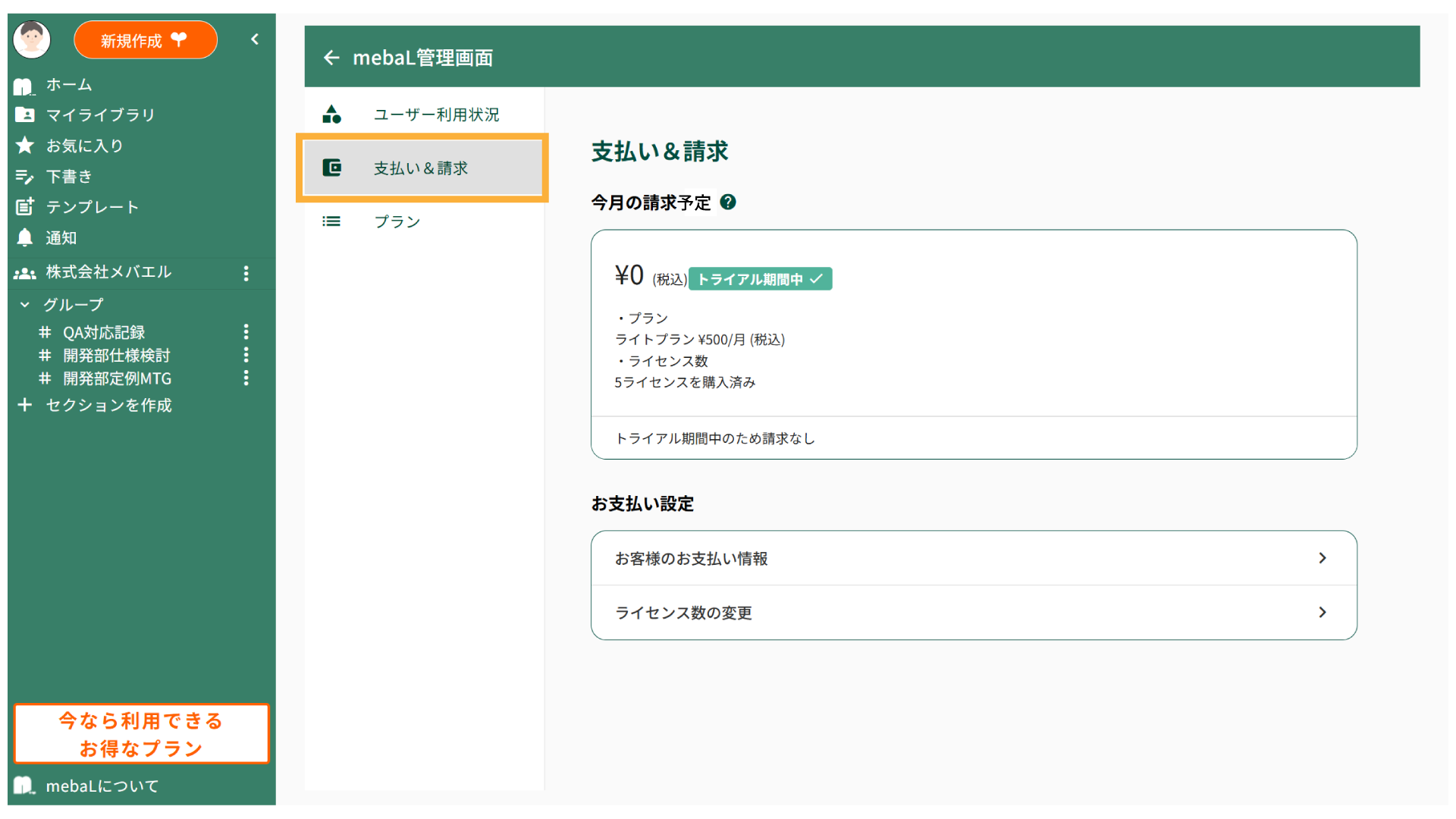This screenshot has width=1456, height=819.
Task: Go back using the mebaL管理画面 header arrow
Action: 331,58
